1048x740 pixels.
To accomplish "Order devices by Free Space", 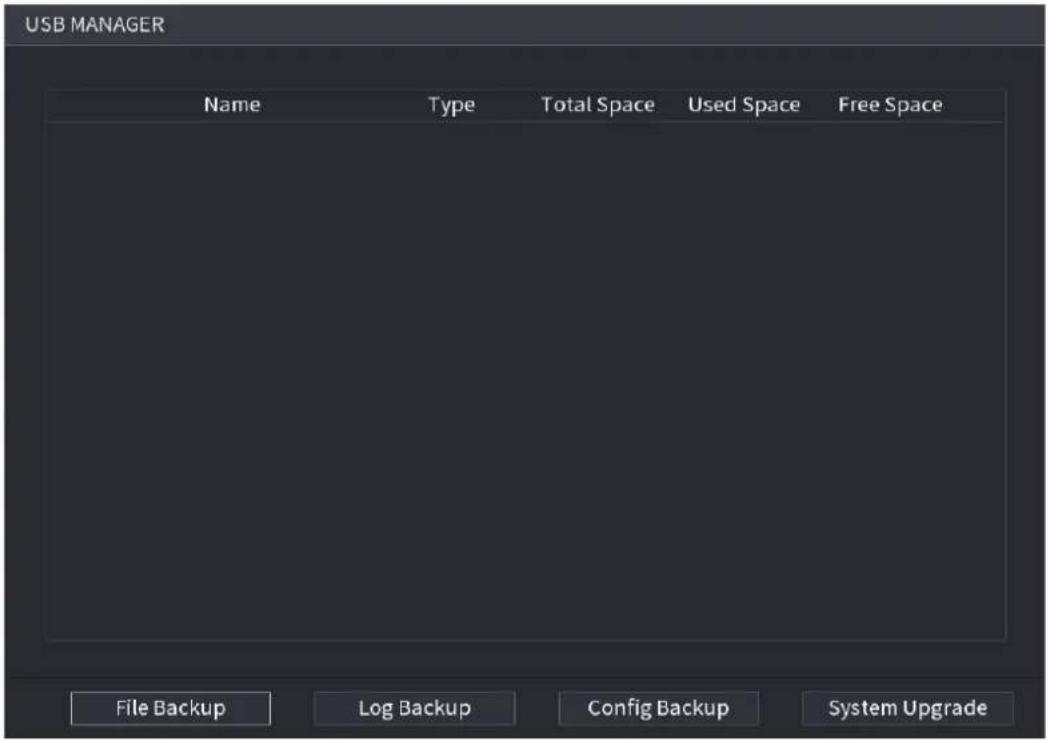I will pyautogui.click(x=890, y=105).
